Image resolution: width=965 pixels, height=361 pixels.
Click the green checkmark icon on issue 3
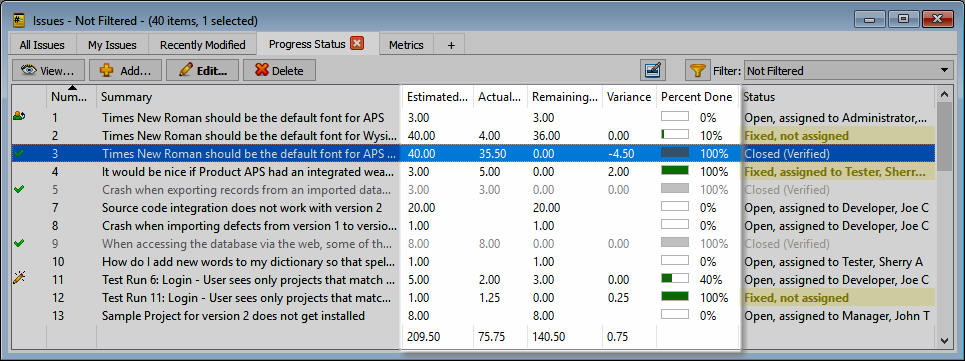tap(19, 153)
